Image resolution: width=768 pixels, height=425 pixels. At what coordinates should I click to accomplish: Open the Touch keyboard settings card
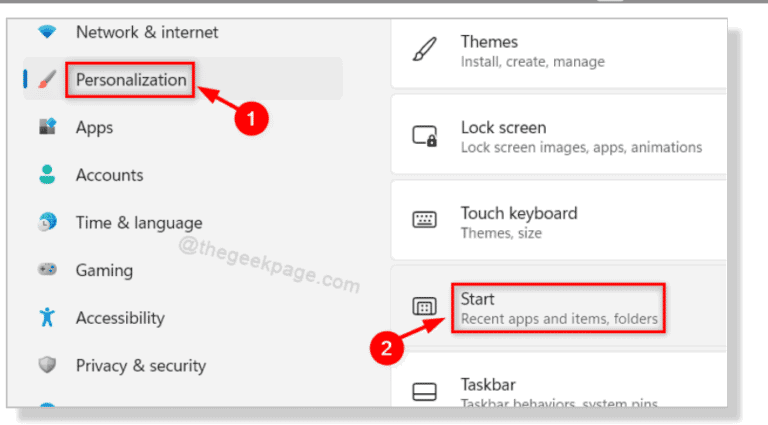tap(559, 220)
